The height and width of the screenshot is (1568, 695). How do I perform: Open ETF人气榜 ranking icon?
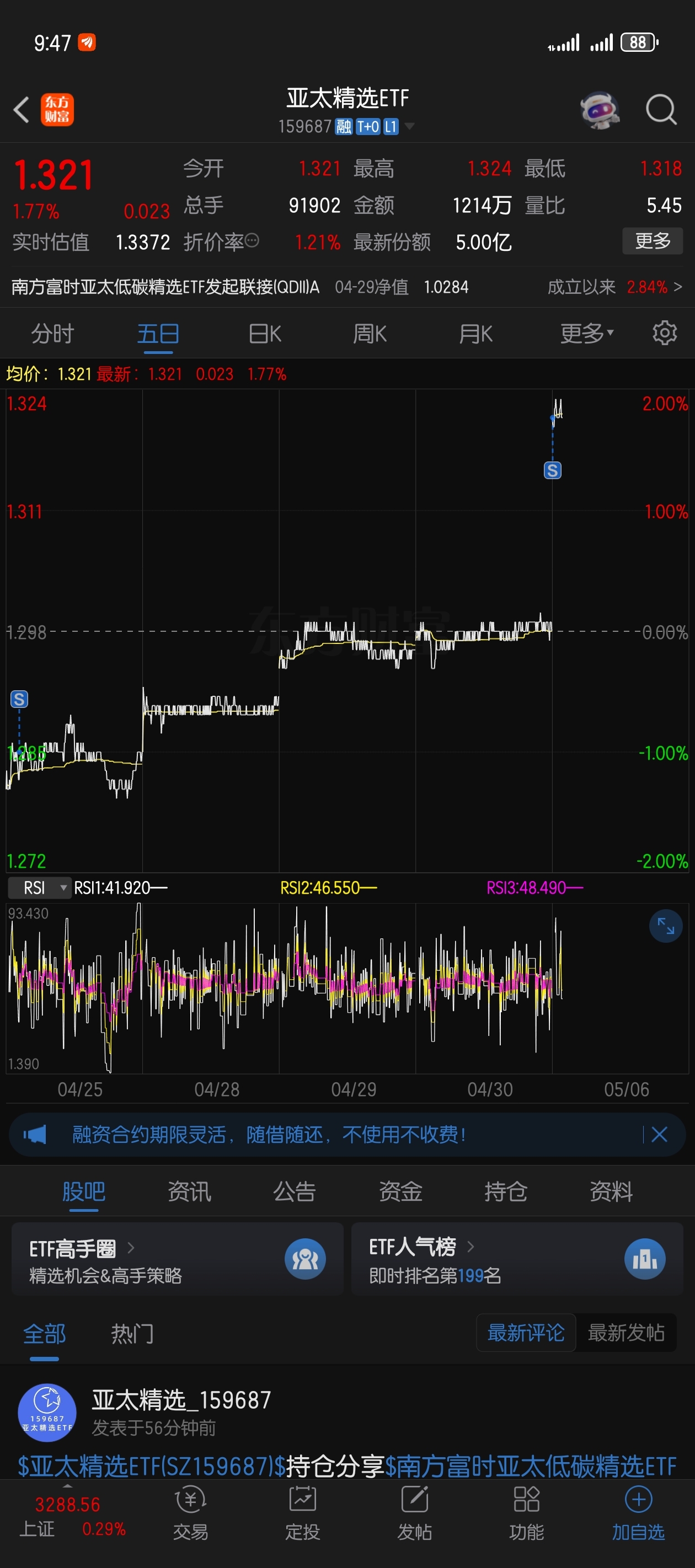click(x=645, y=1259)
